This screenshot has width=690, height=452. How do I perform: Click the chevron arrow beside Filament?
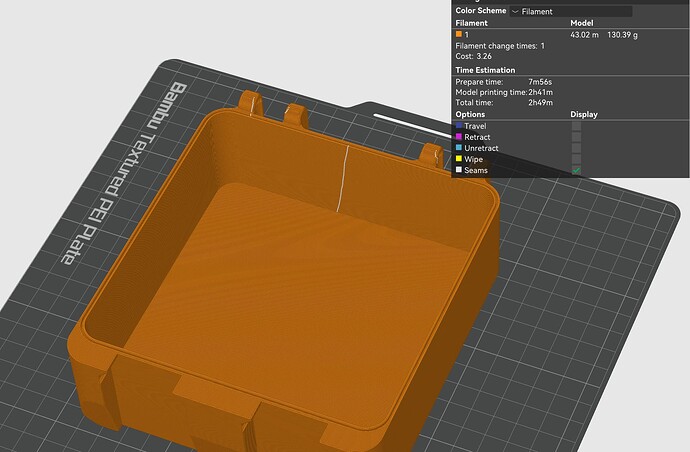(515, 12)
